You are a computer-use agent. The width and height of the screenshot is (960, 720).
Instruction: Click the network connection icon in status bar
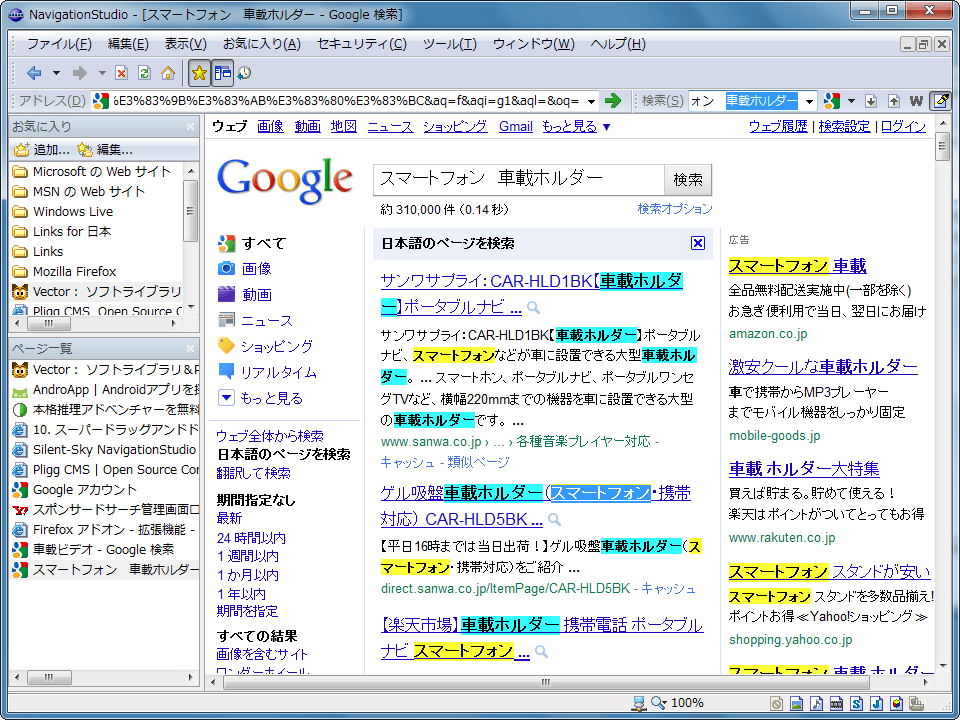click(x=639, y=703)
